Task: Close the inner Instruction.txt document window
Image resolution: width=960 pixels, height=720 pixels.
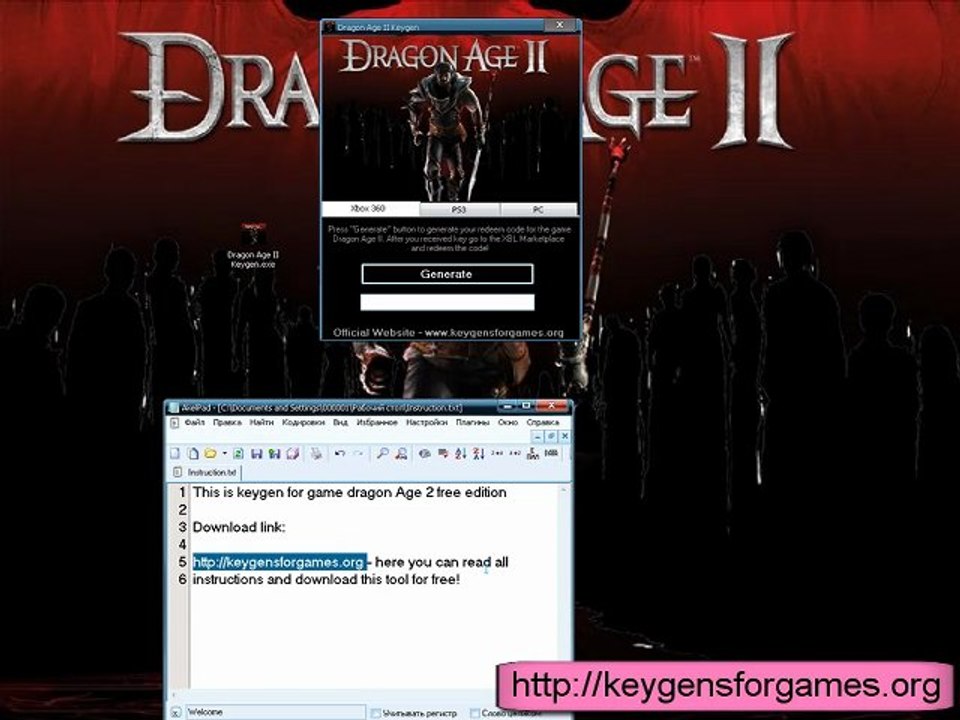Action: (564, 437)
